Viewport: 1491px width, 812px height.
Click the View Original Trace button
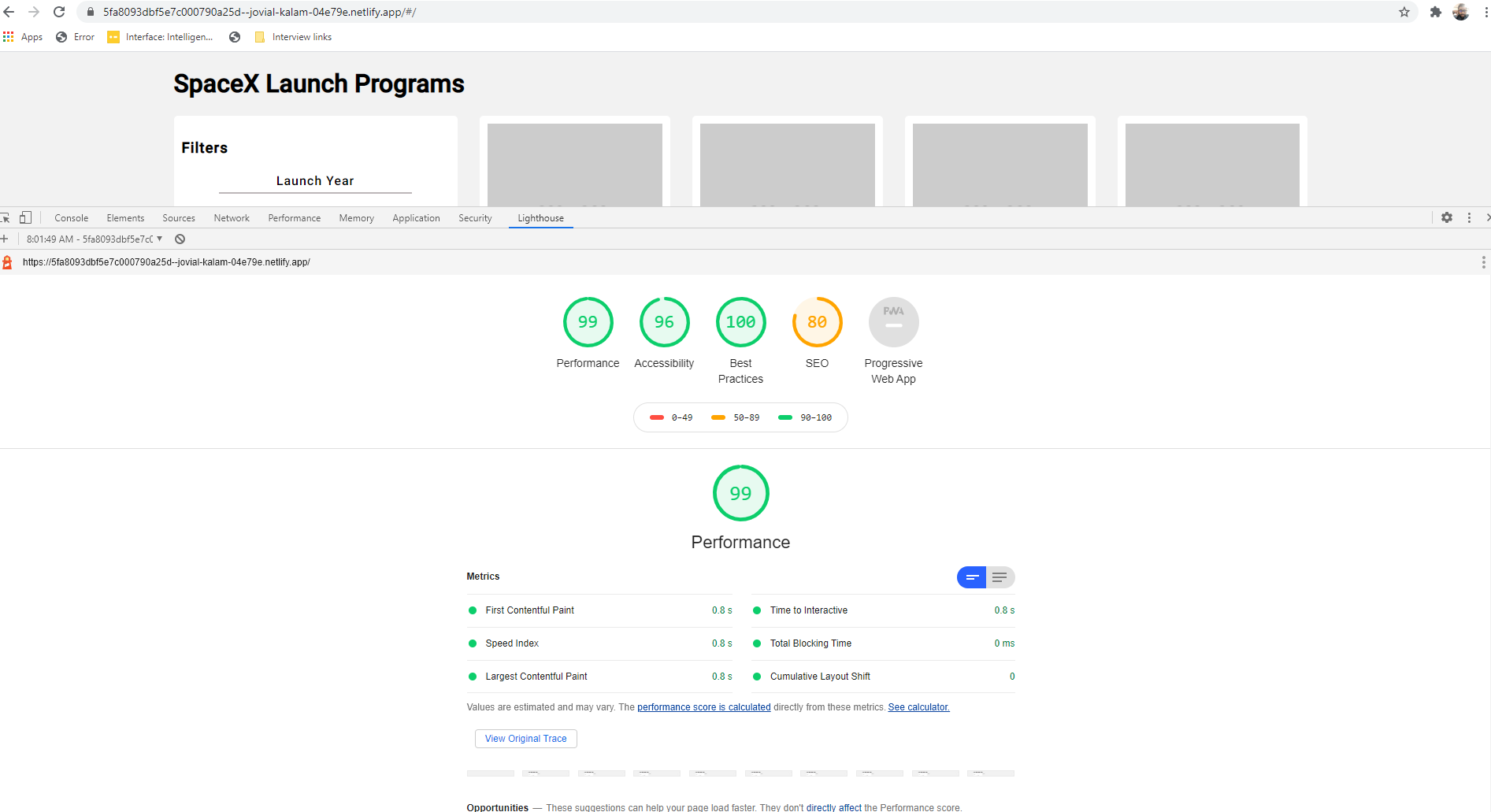click(525, 739)
